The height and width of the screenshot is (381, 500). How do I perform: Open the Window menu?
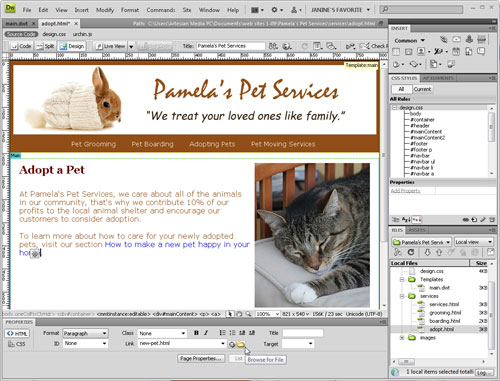209,10
